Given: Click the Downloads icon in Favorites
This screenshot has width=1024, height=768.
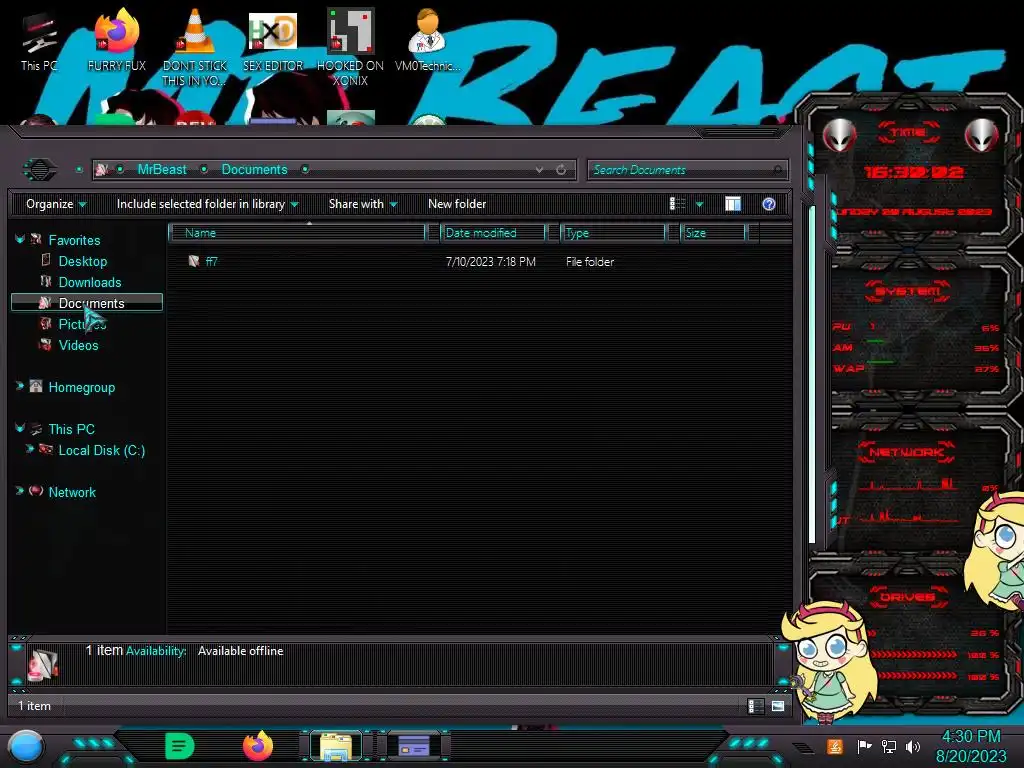Looking at the screenshot, I should [45, 281].
